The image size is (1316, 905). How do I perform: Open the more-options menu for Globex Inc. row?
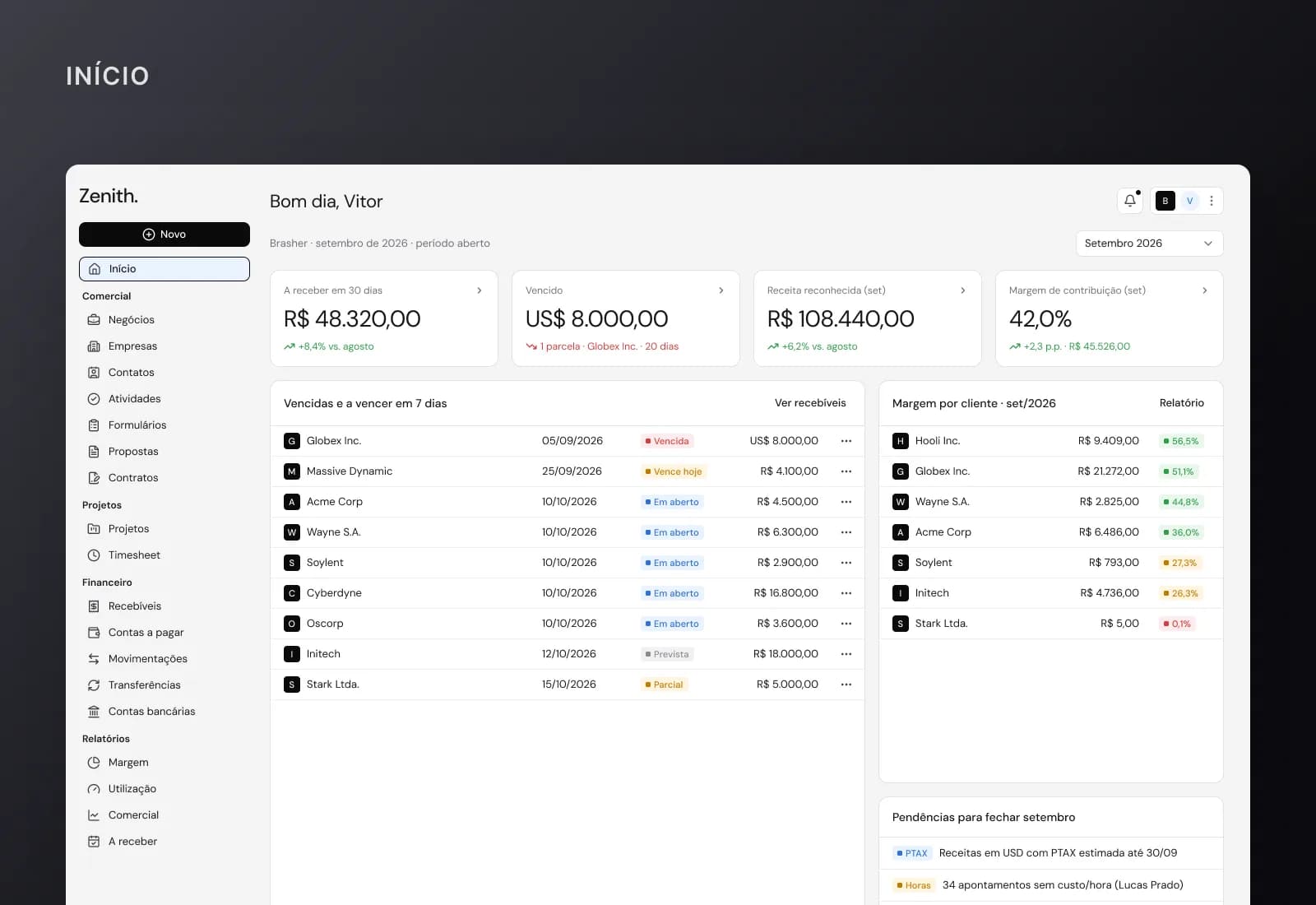[x=846, y=441]
